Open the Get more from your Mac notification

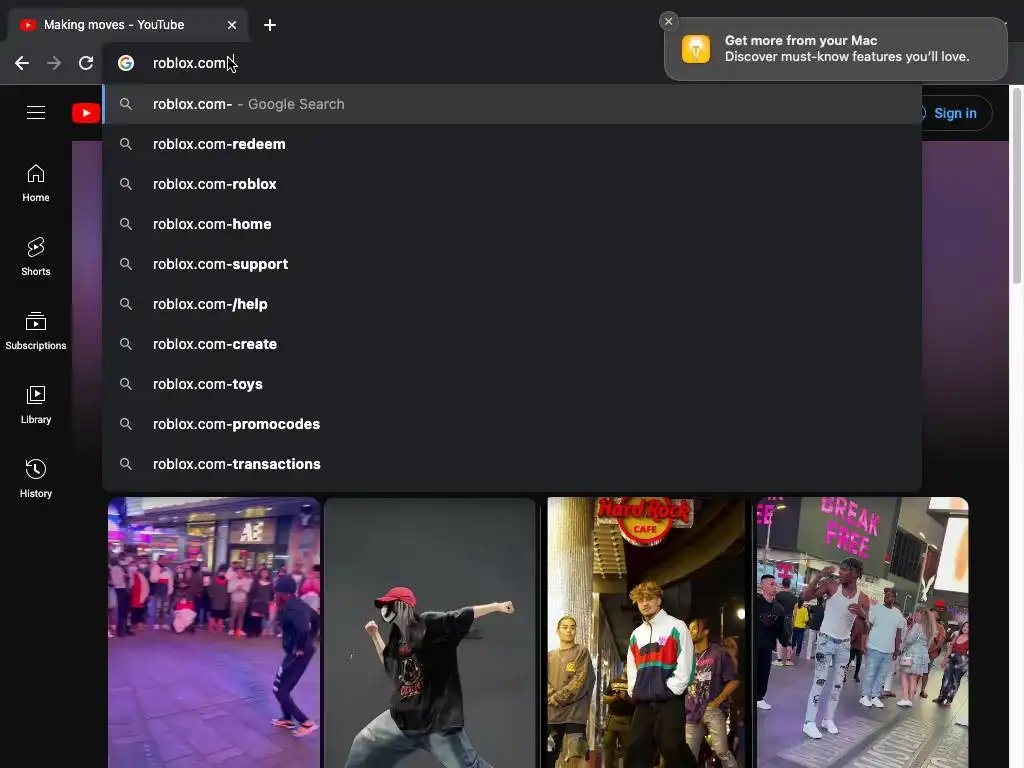click(x=835, y=49)
